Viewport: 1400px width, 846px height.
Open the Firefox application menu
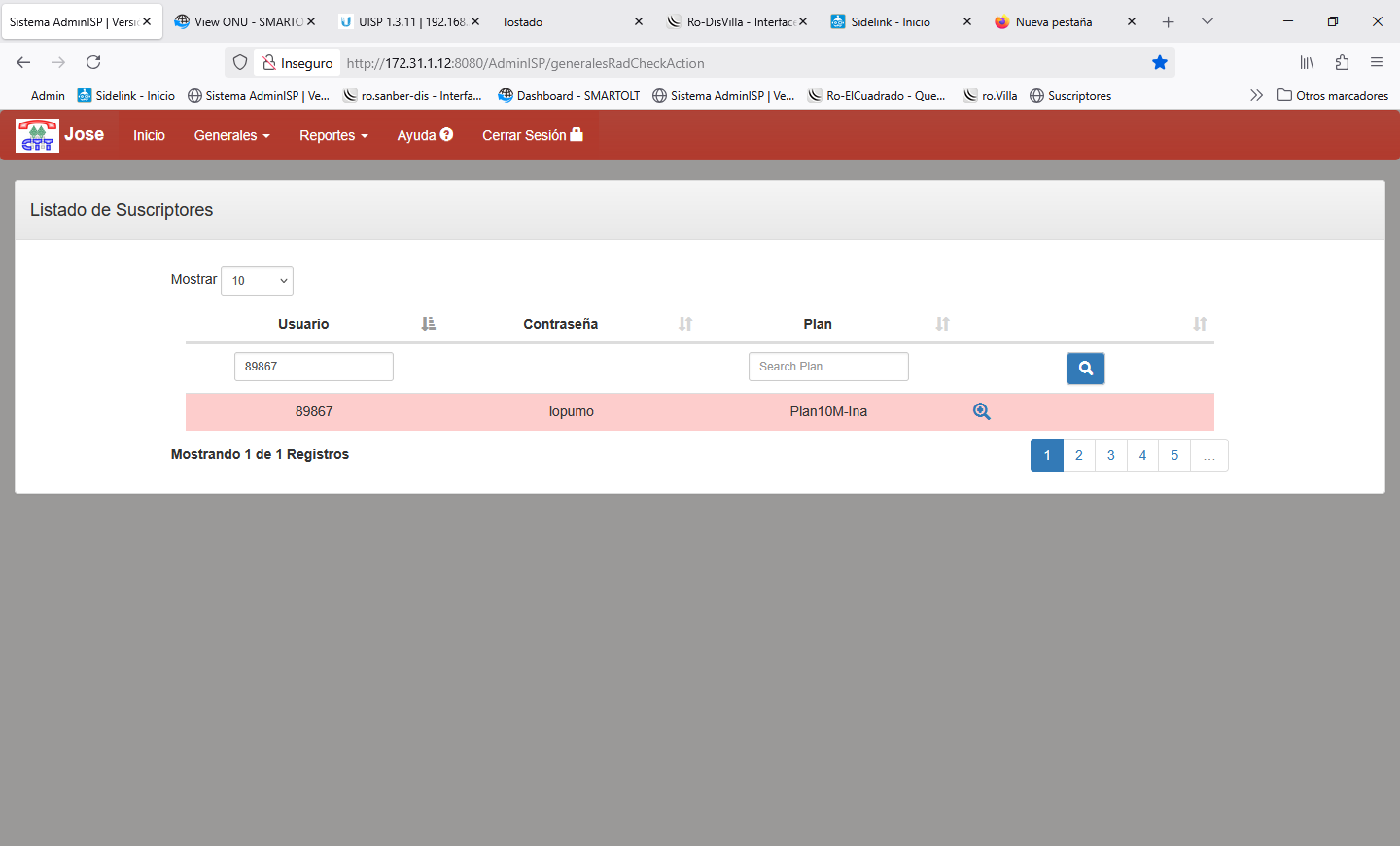point(1376,63)
